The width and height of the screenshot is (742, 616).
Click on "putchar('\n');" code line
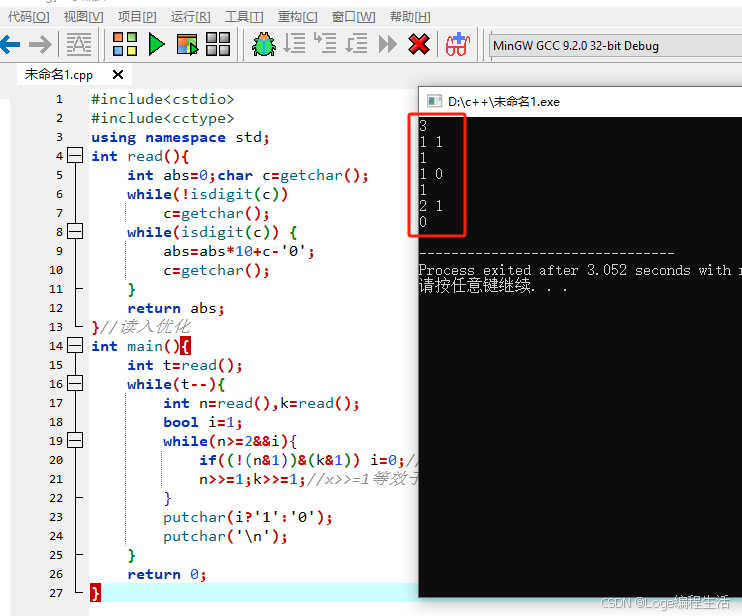click(x=225, y=537)
